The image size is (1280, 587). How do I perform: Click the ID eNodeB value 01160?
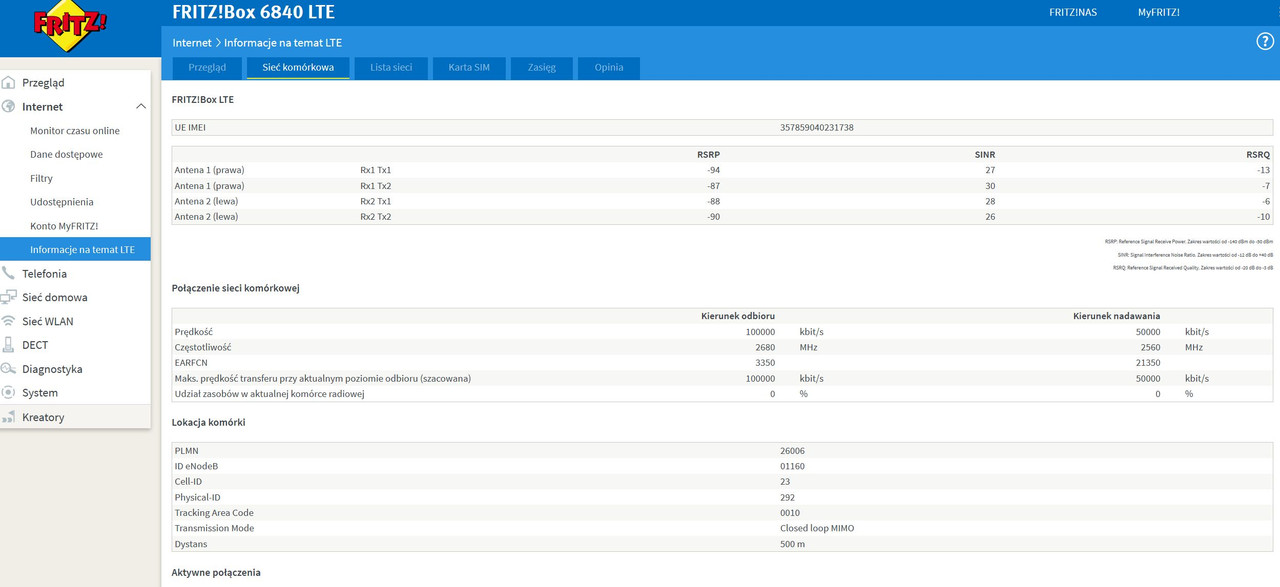[792, 466]
